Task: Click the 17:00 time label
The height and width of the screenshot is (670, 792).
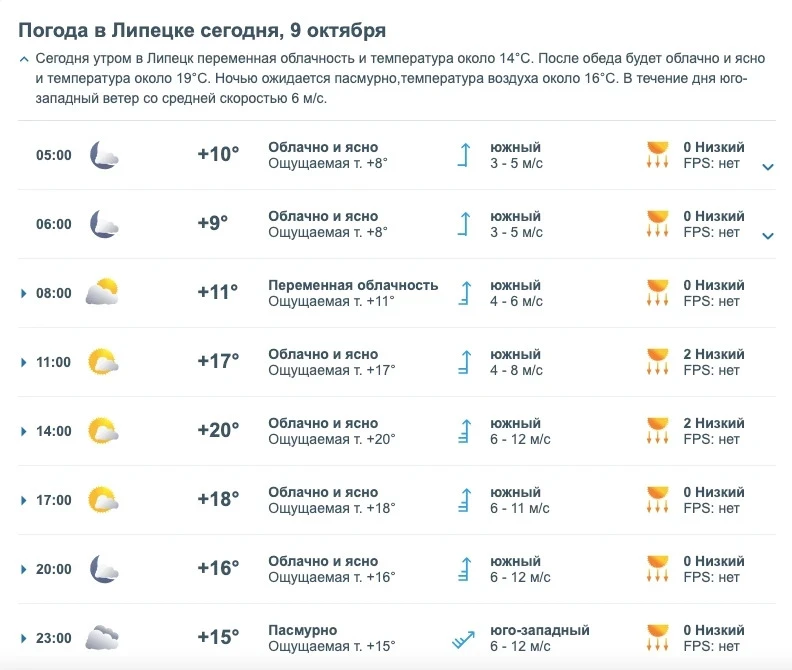Action: pyautogui.click(x=54, y=500)
